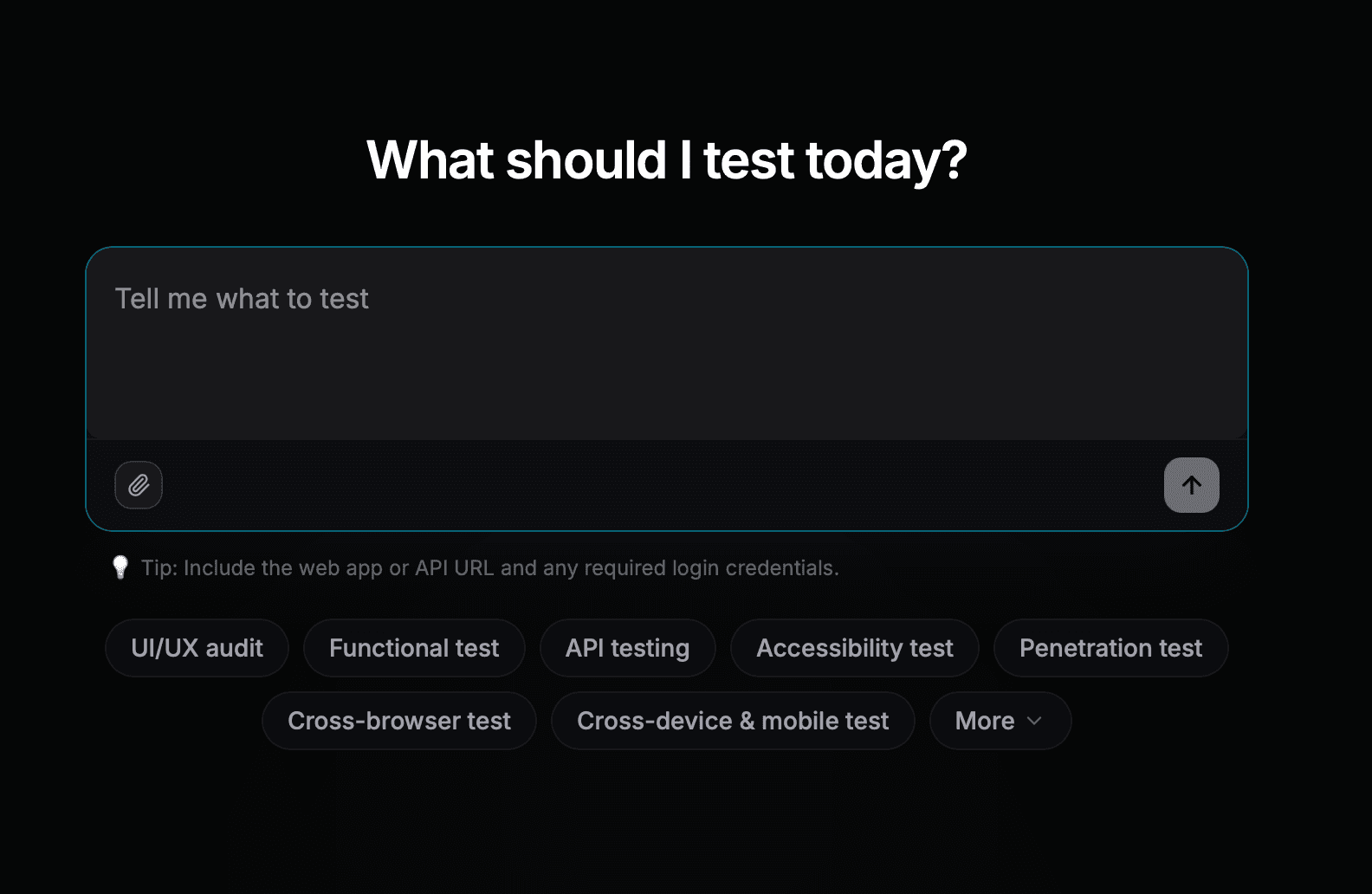Select the Accessibility test chip

[x=855, y=648]
